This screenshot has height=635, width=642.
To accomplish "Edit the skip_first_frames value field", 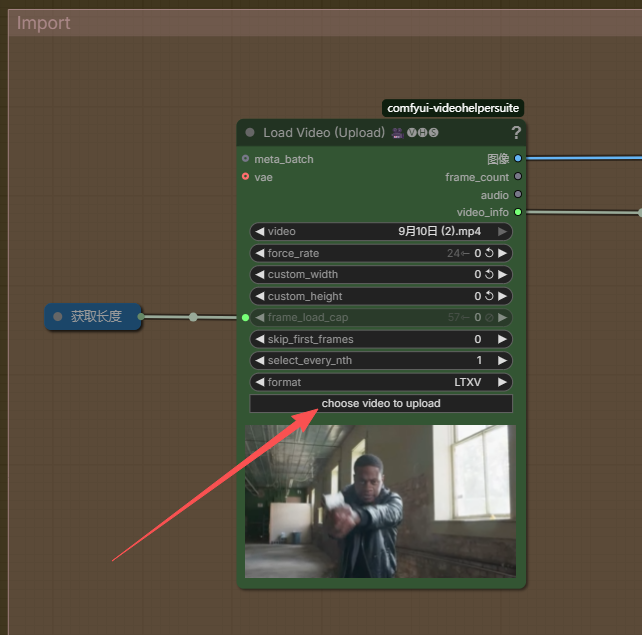I will click(381, 339).
